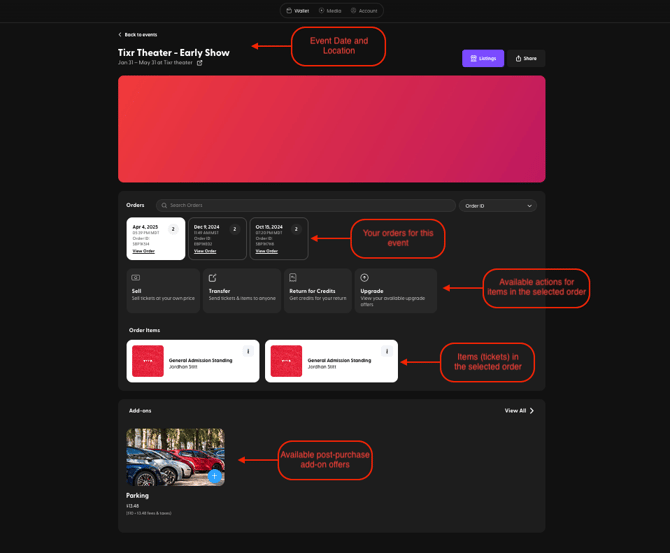Viewport: 670px width, 553px height.
Task: Open the purple Listings button
Action: pyautogui.click(x=483, y=58)
